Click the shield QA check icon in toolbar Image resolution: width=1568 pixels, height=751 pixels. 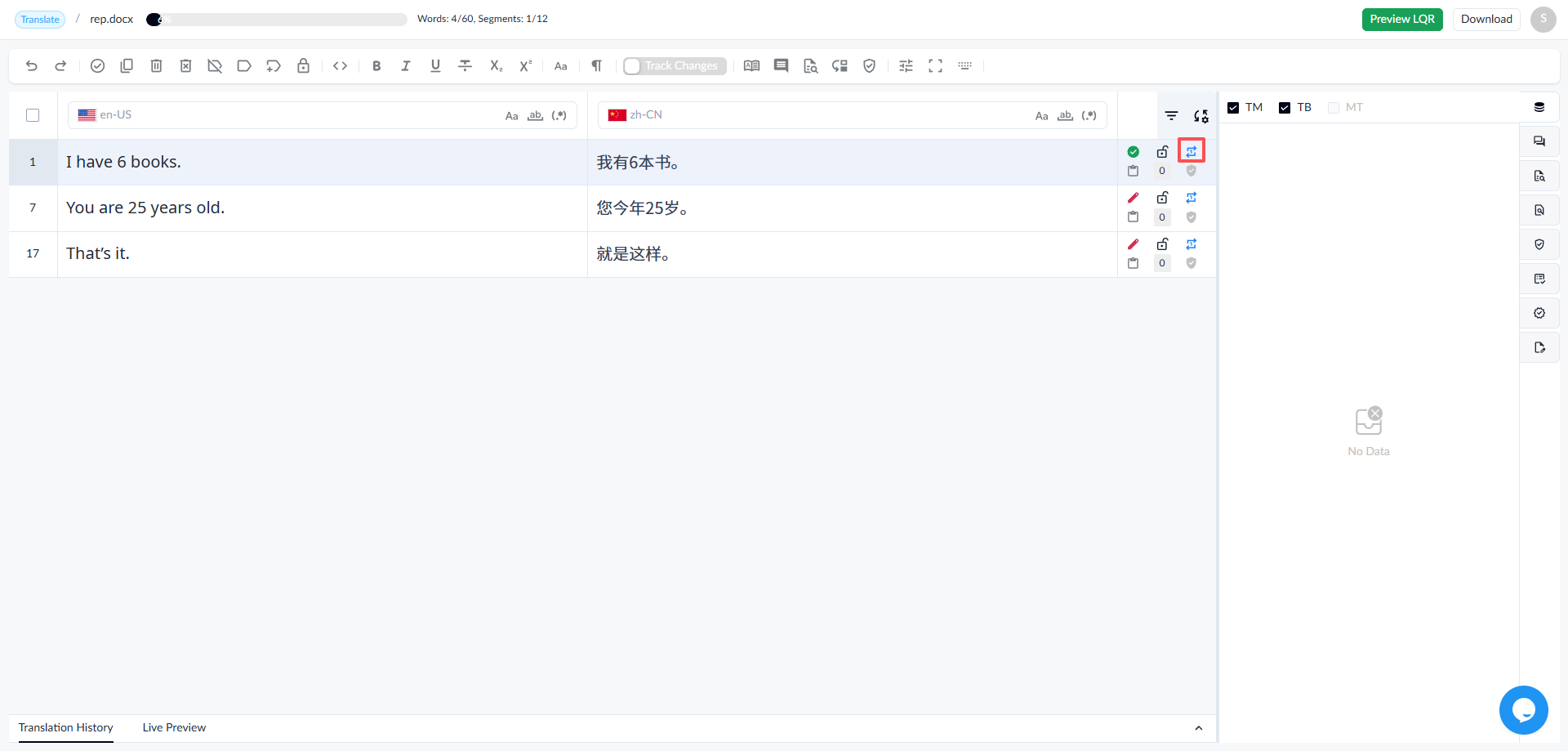point(869,66)
